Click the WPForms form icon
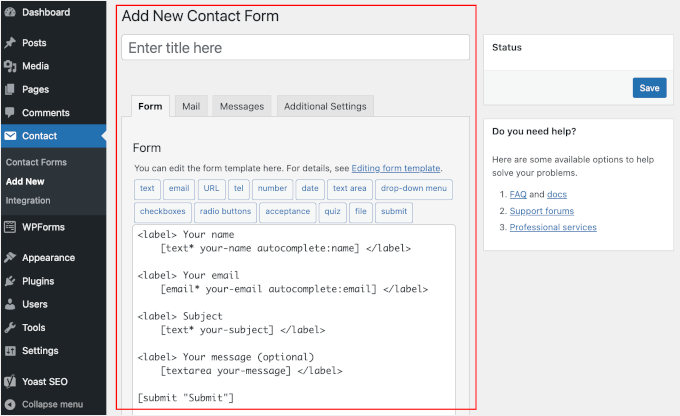The height and width of the screenshot is (416, 680). (10, 227)
